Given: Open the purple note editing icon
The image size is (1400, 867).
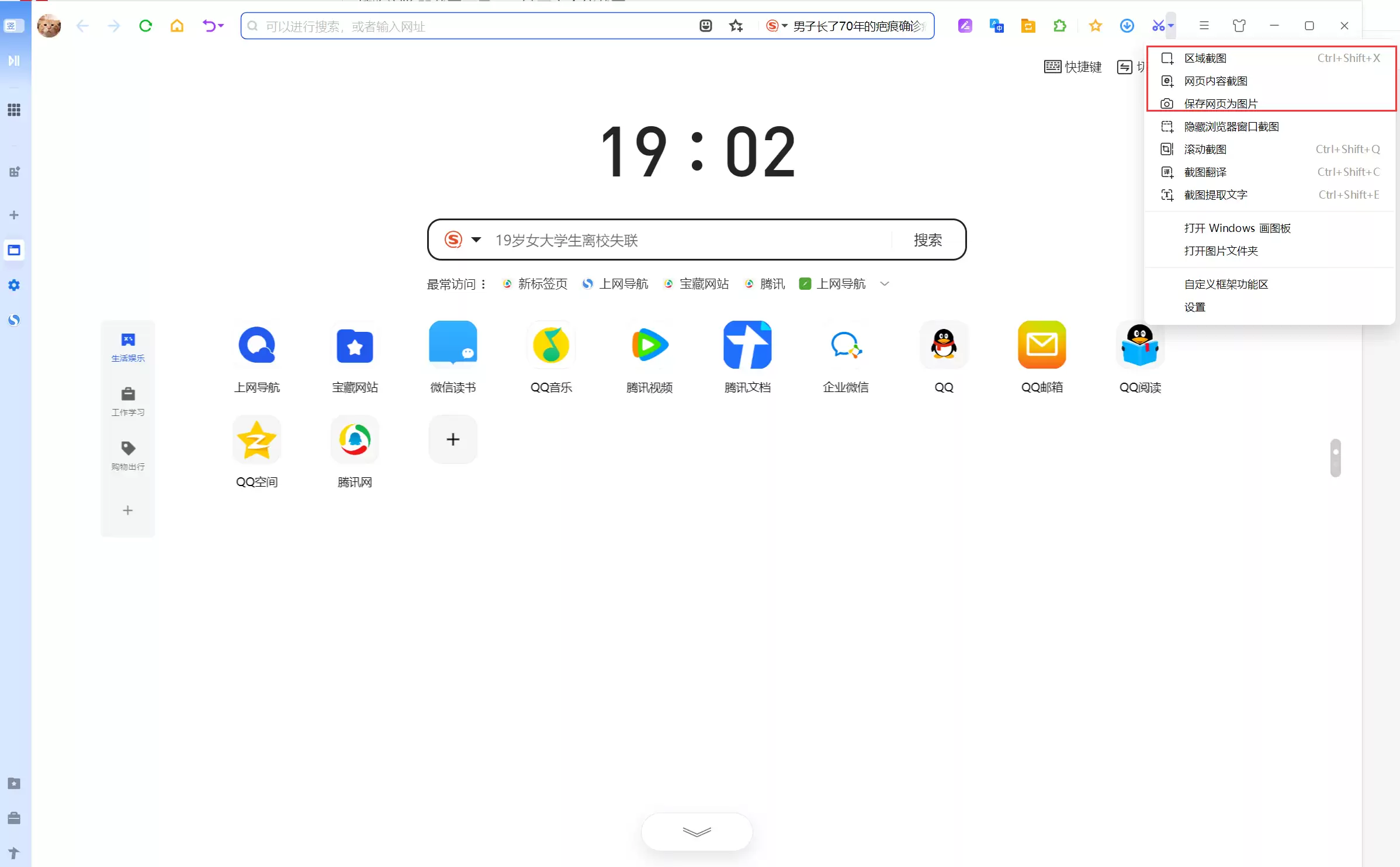Looking at the screenshot, I should click(x=965, y=26).
